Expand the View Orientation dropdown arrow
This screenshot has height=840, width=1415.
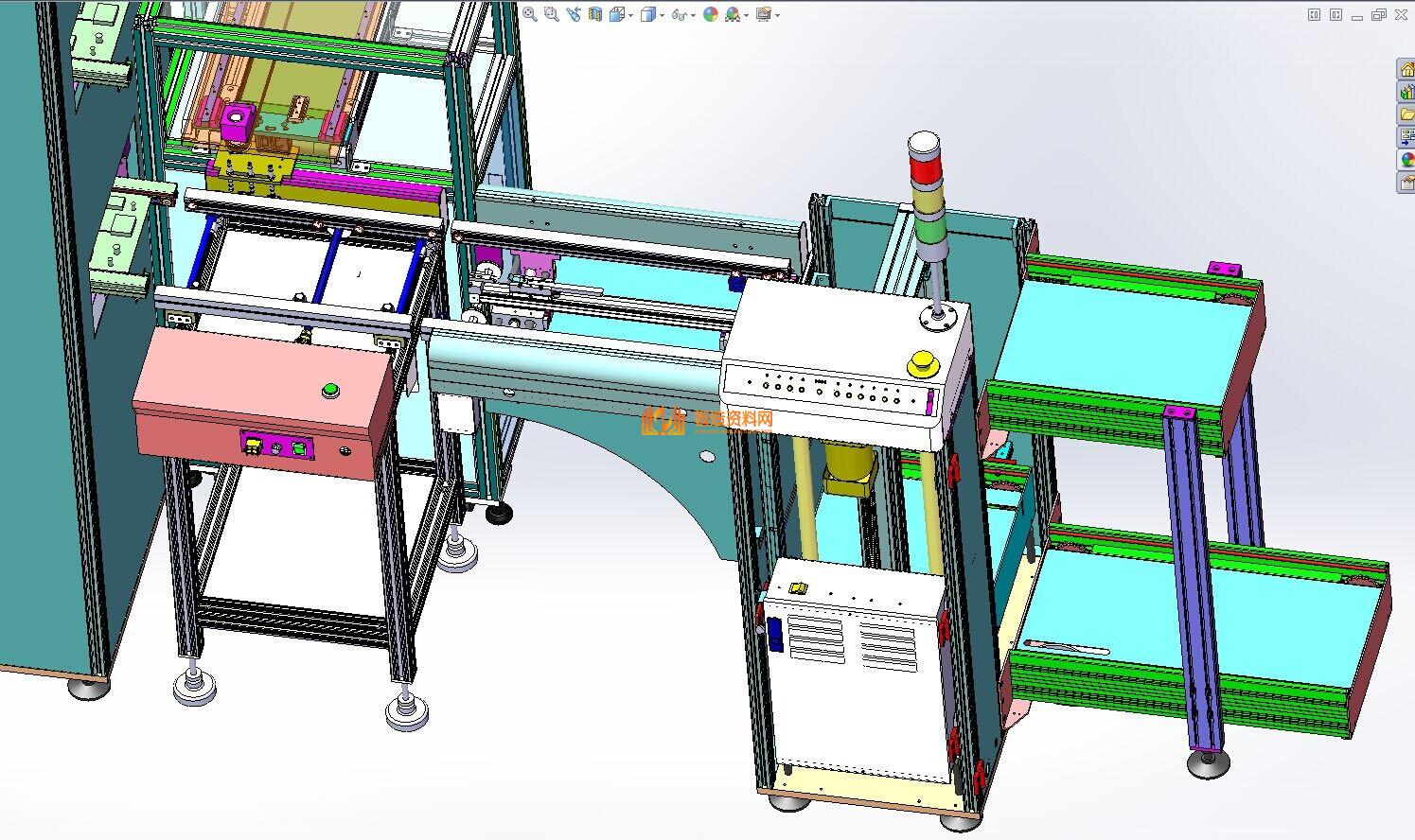point(630,15)
